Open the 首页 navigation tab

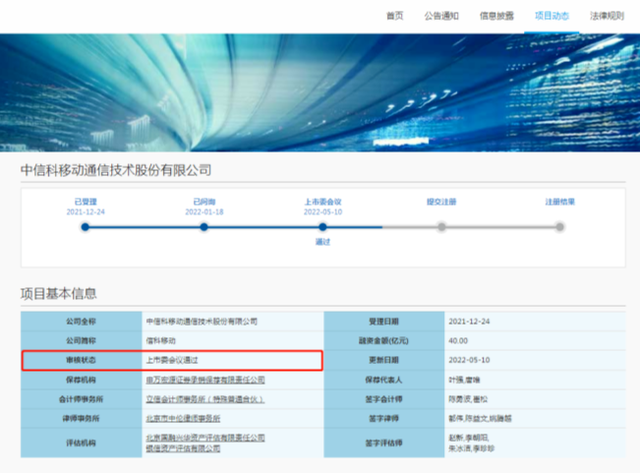click(x=395, y=16)
